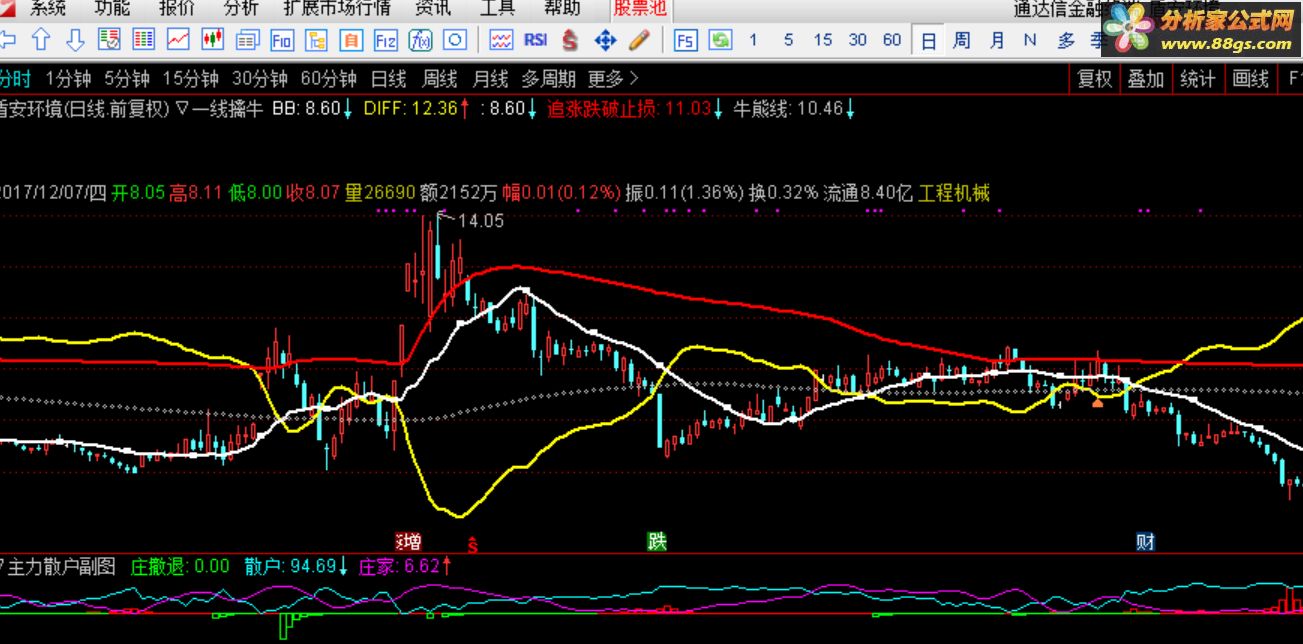The height and width of the screenshot is (644, 1303).
Task: Open the 分析 menu
Action: click(241, 9)
